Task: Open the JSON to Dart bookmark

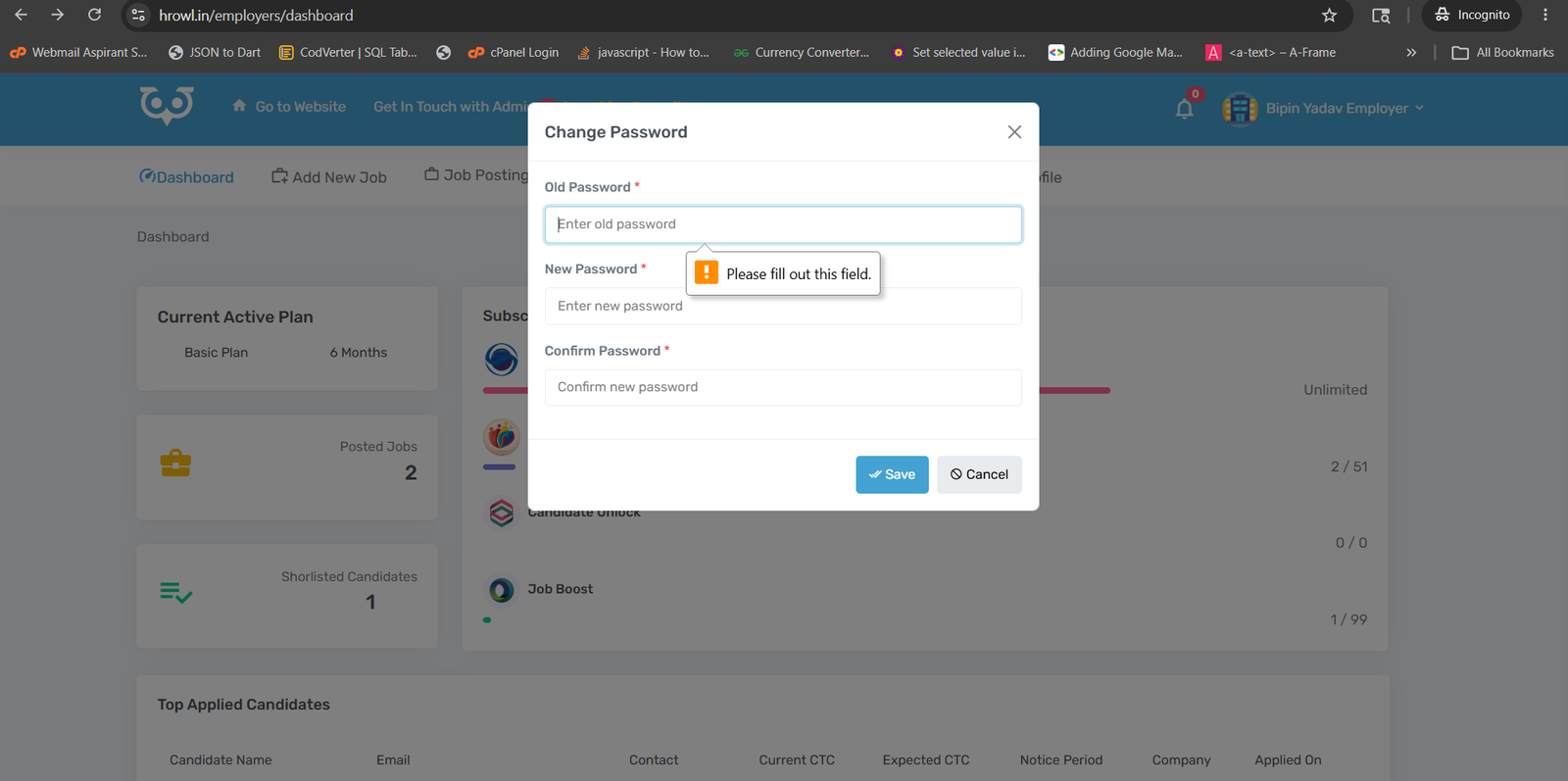Action: (x=215, y=53)
